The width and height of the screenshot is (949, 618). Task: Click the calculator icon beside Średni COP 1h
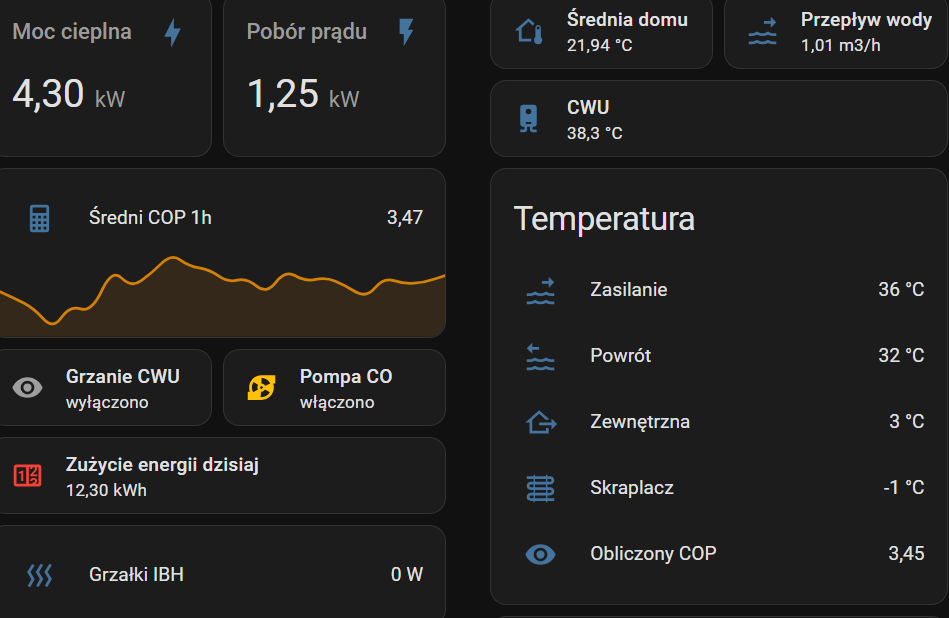point(39,218)
